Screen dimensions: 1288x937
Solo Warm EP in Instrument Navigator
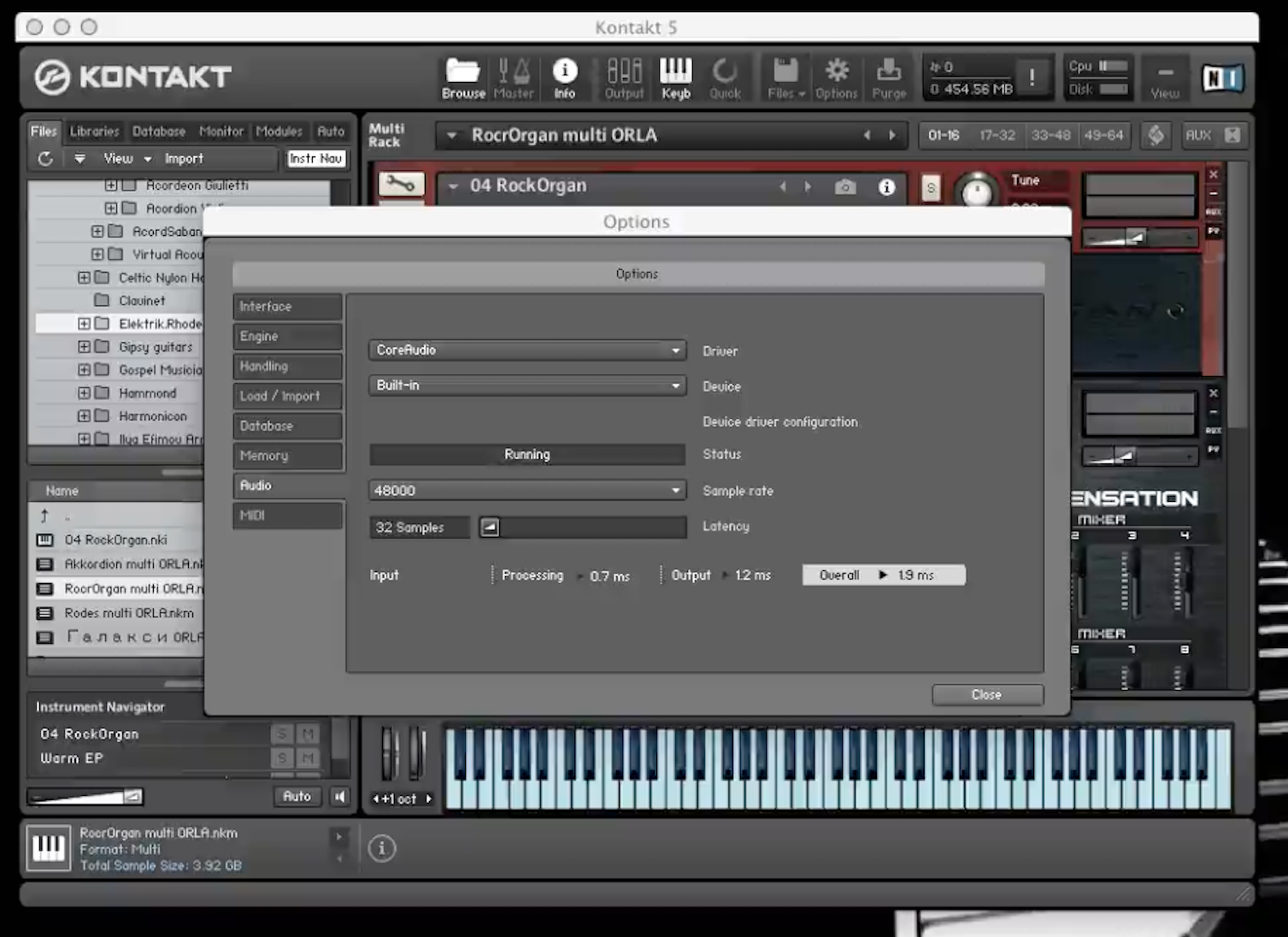pyautogui.click(x=282, y=757)
